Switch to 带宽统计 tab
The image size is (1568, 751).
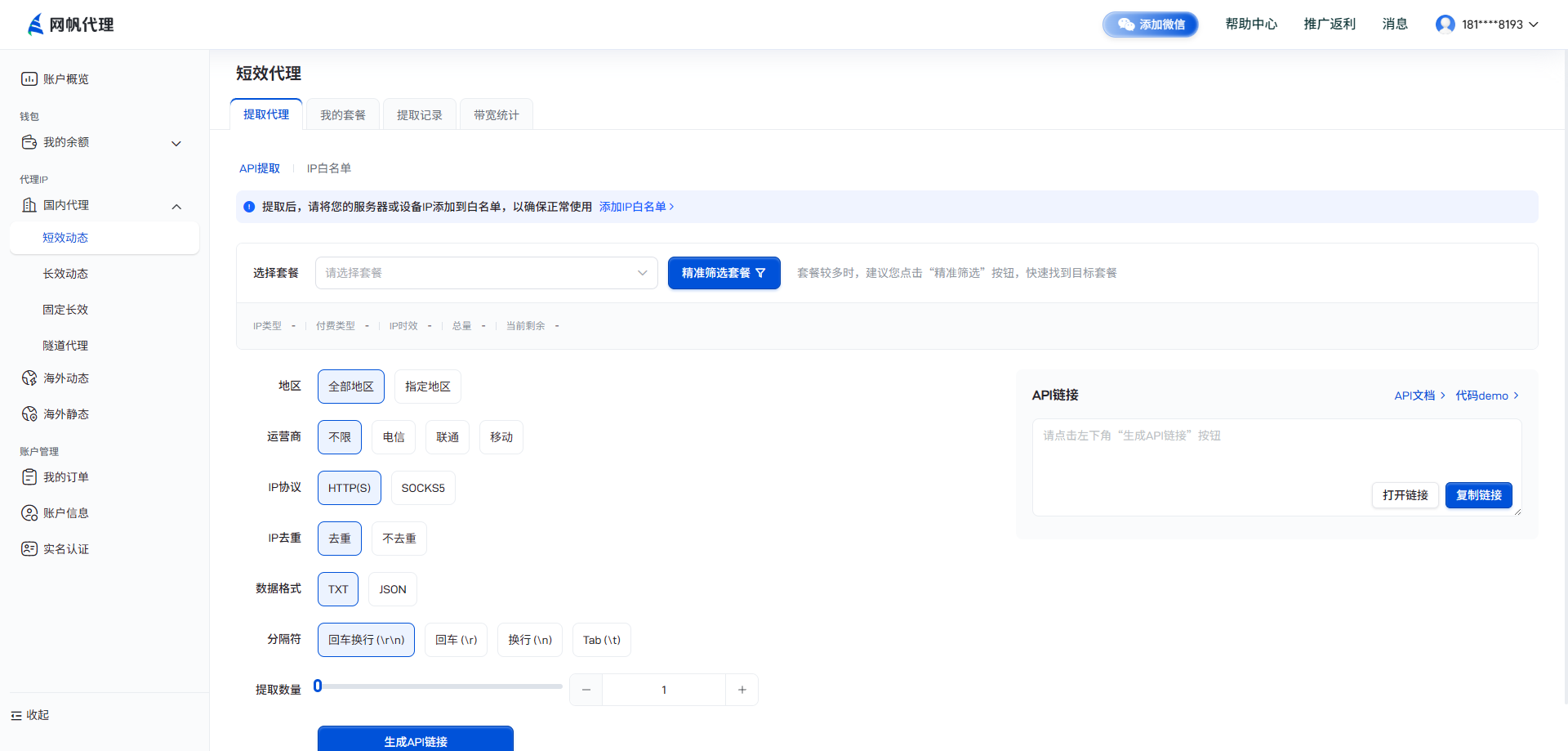pyautogui.click(x=497, y=115)
